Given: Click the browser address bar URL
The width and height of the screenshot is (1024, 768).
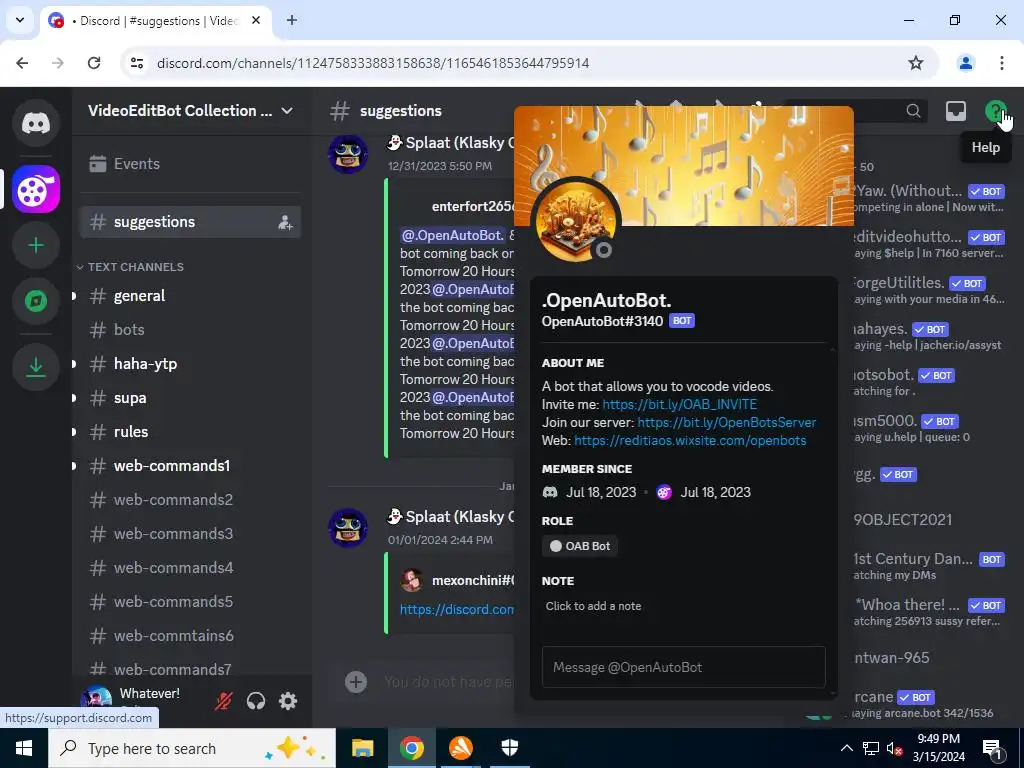Looking at the screenshot, I should 373,63.
